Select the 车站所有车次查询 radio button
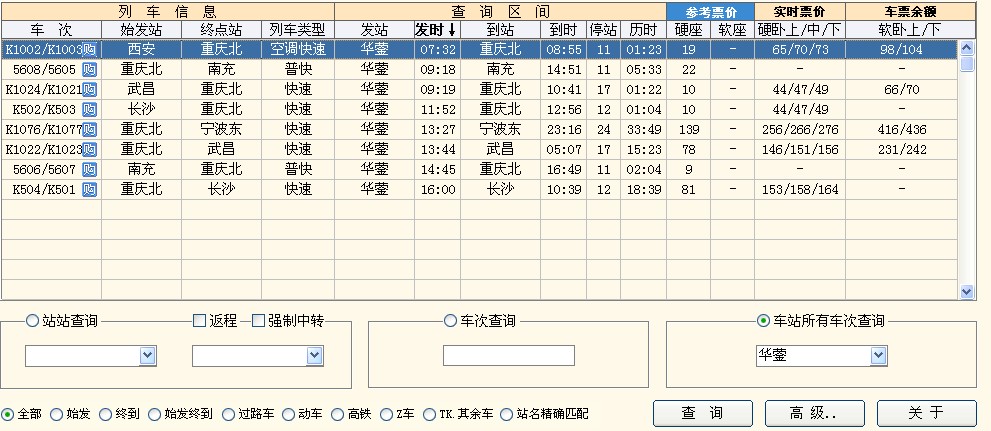Viewport: 991px width, 431px height. (763, 321)
